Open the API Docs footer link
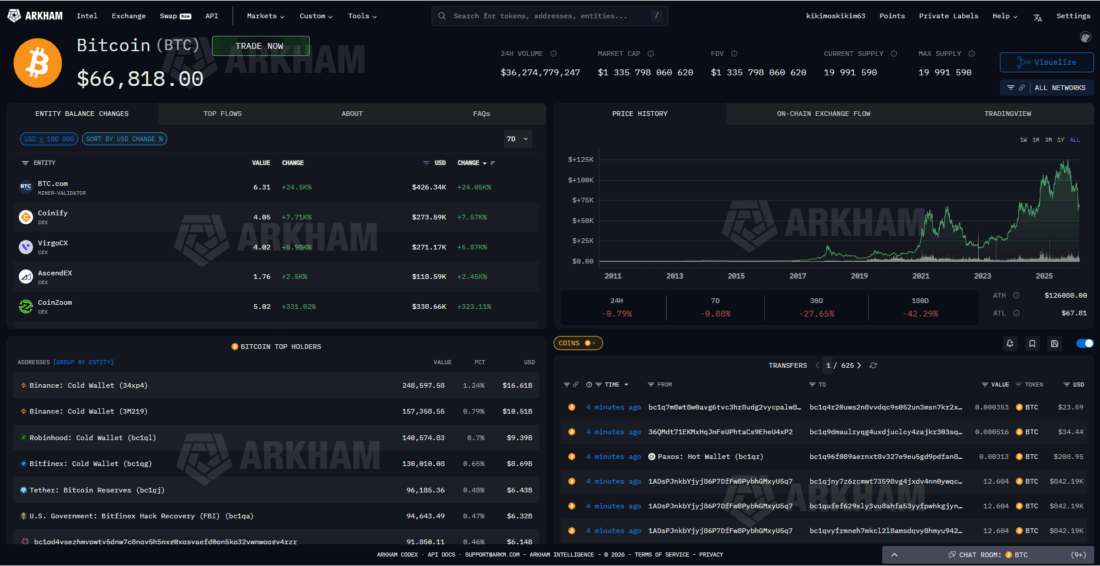This screenshot has width=1100, height=566. (x=443, y=555)
